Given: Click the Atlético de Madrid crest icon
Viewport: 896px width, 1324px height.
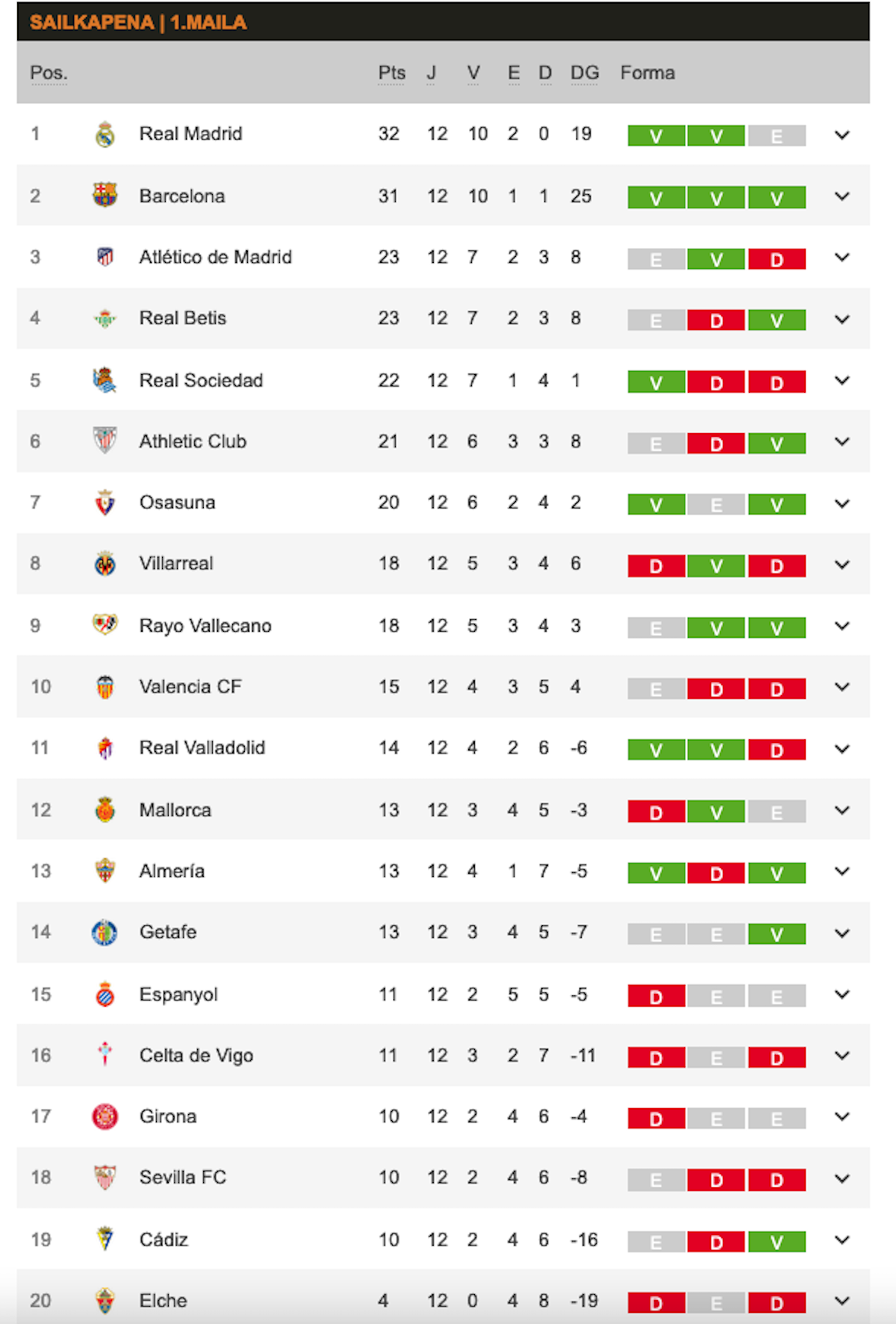Looking at the screenshot, I should (x=105, y=257).
